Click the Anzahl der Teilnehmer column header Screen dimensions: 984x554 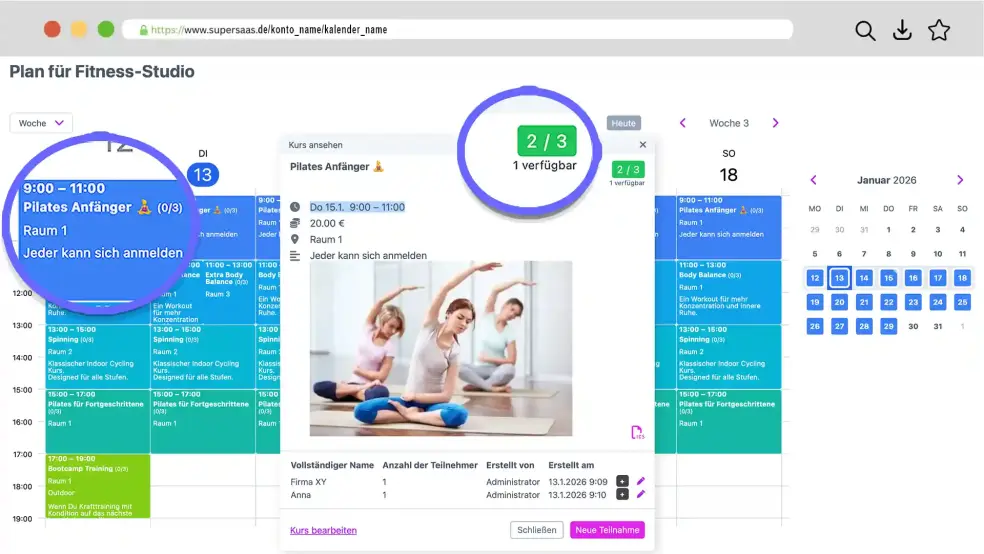tap(430, 465)
